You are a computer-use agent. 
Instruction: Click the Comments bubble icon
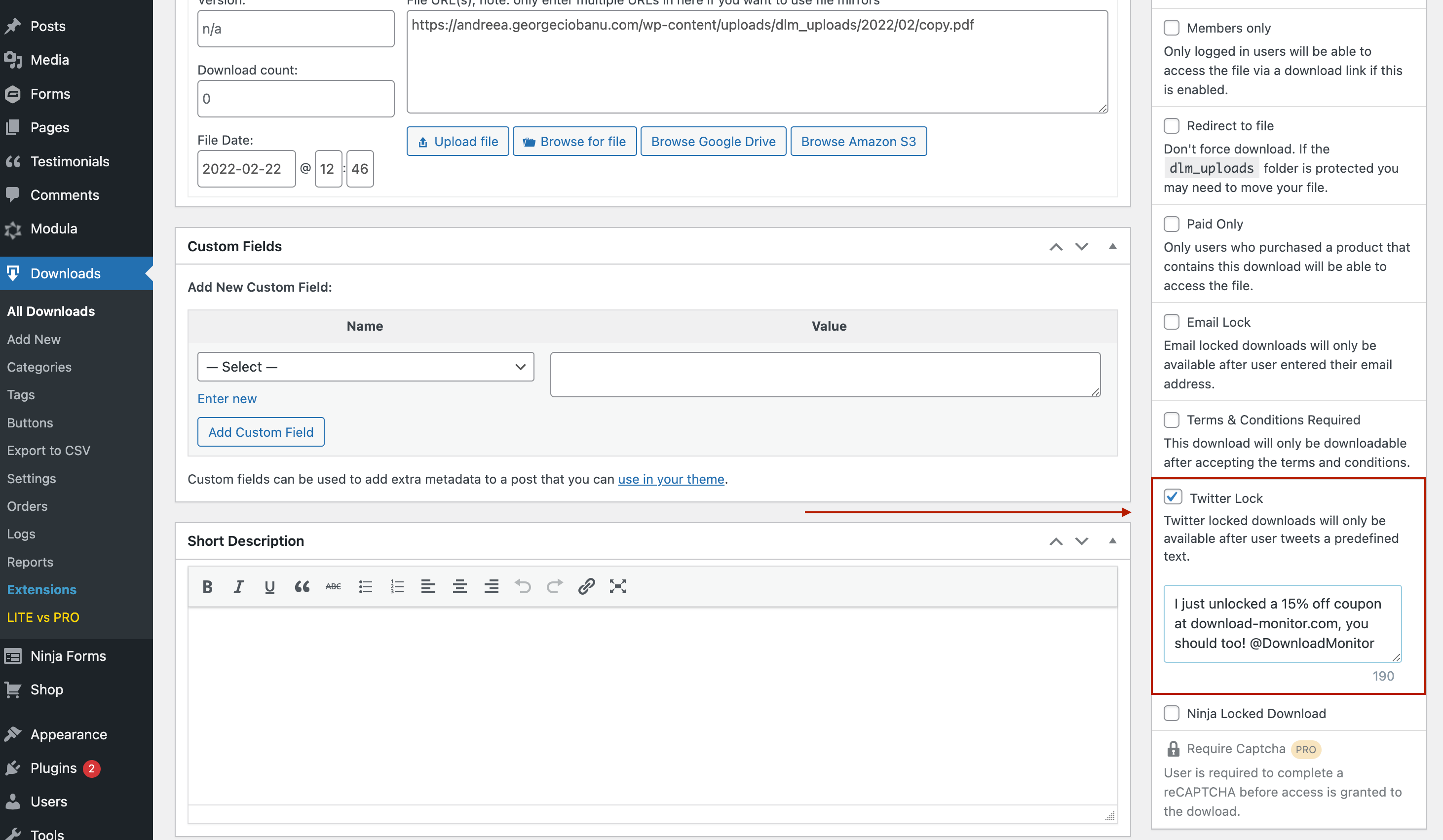pyautogui.click(x=13, y=194)
